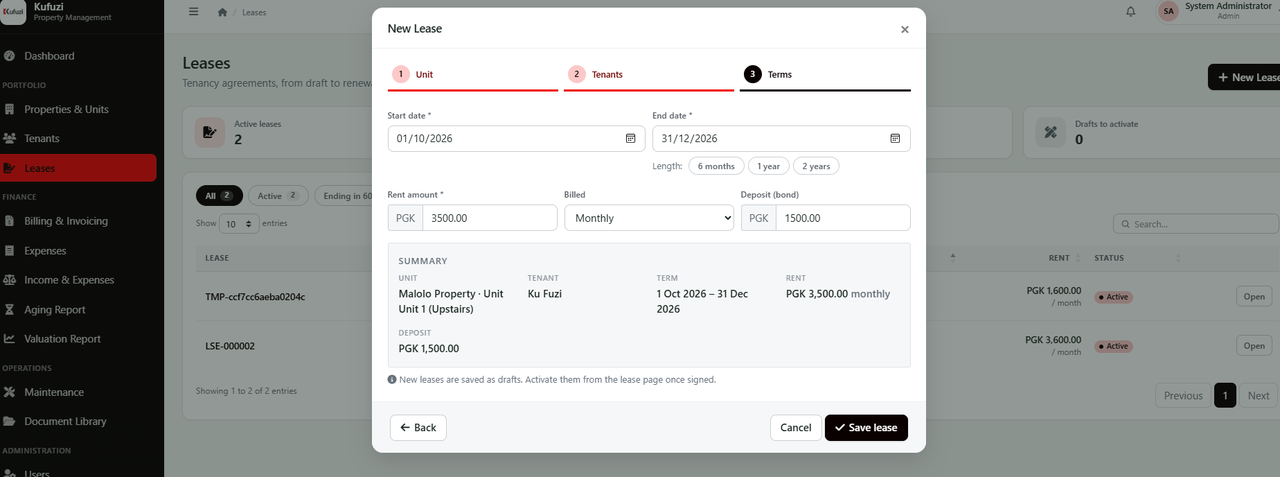Viewport: 1280px width, 477px height.
Task: Click Previous page button
Action: (x=1183, y=395)
